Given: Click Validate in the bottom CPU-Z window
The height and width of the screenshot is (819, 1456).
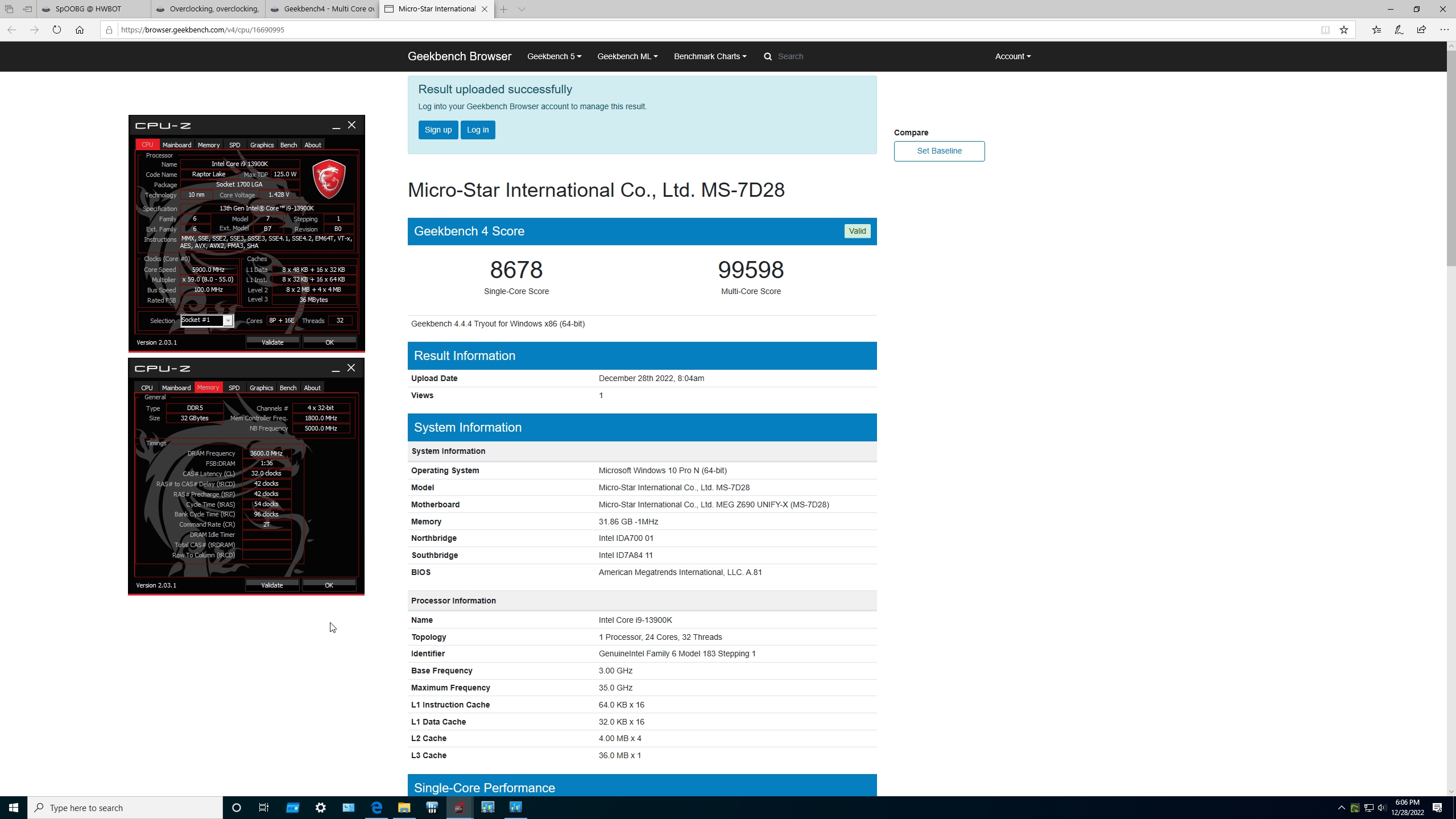Looking at the screenshot, I should coord(272,585).
